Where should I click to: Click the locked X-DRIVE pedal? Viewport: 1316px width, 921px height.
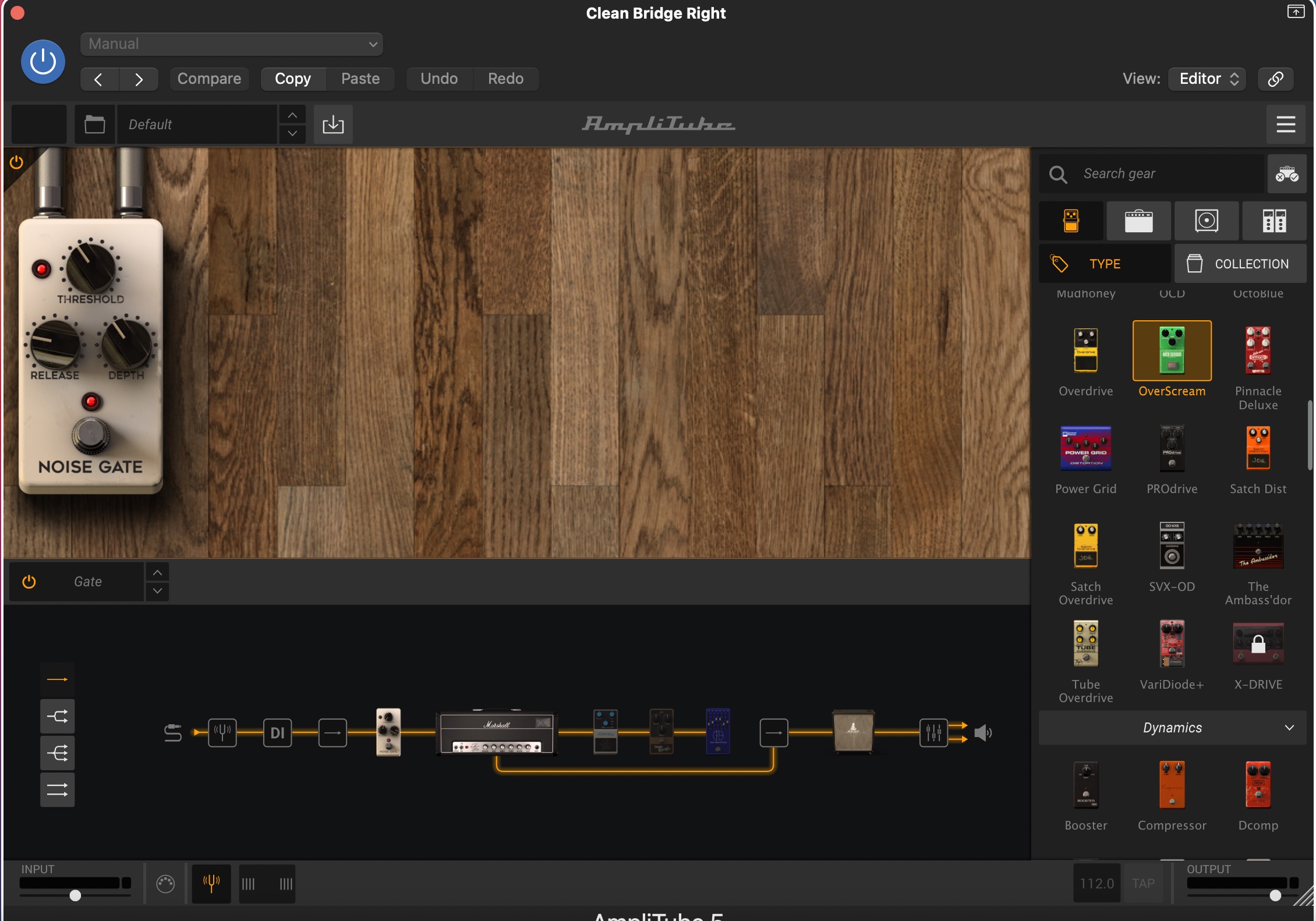pos(1258,644)
